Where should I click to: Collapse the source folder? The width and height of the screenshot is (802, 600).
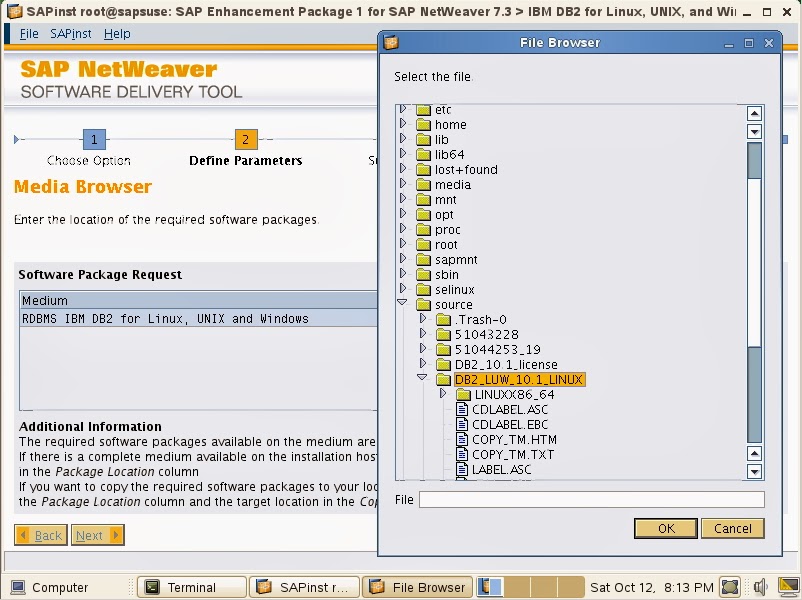(404, 304)
